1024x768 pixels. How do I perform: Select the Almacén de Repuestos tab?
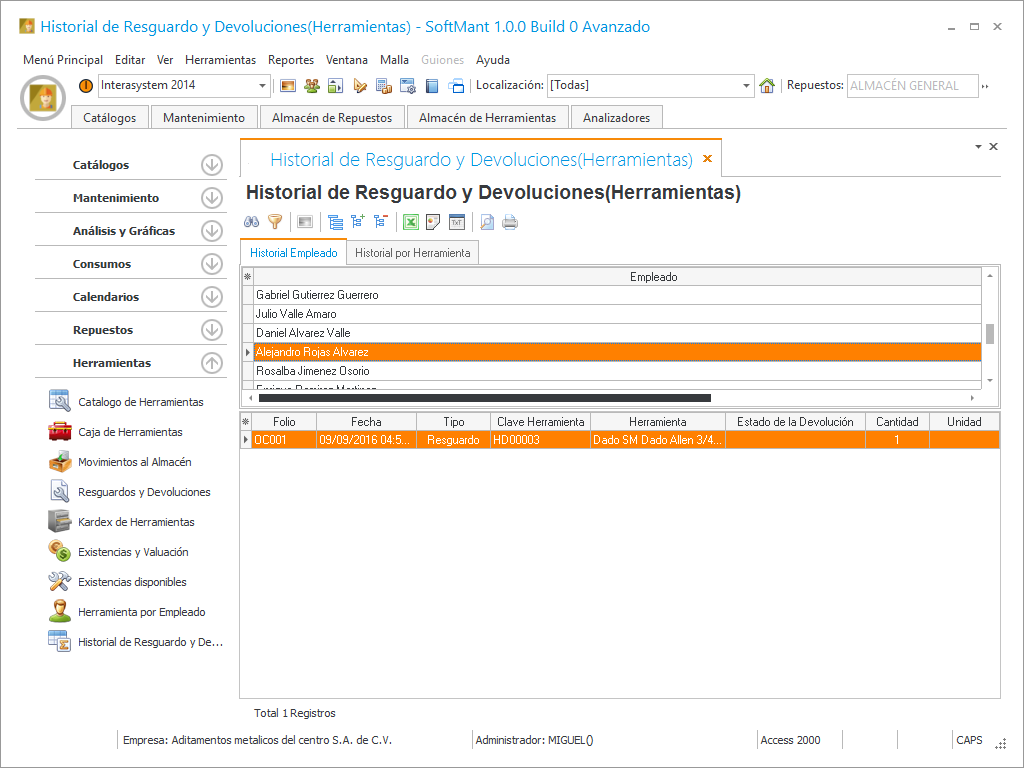click(333, 118)
